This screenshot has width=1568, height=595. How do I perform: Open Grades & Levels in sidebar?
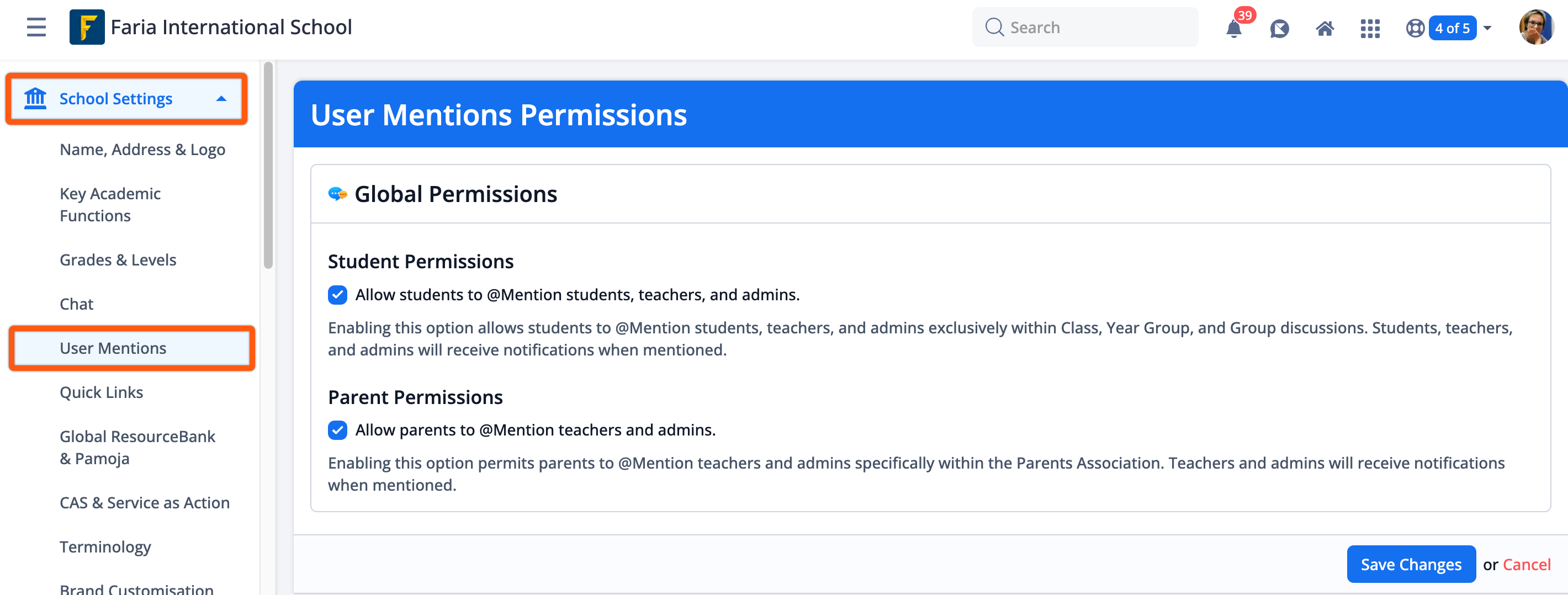tap(118, 260)
